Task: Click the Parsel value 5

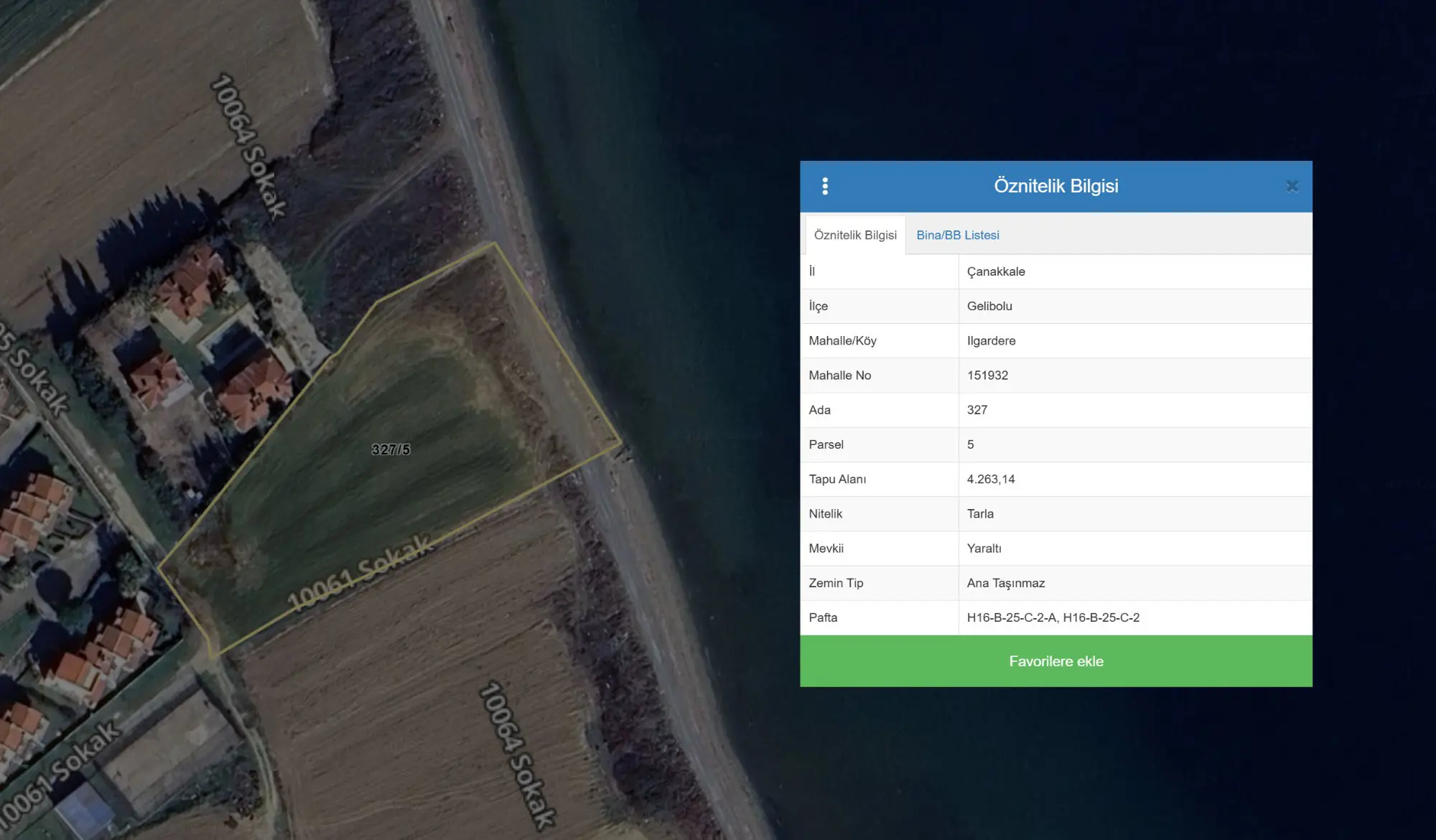Action: [971, 444]
